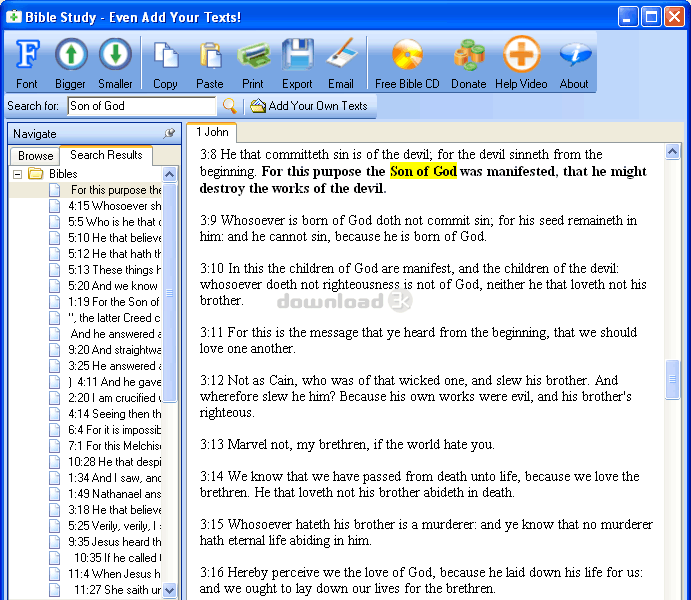Open result '7:1 For this Melchis'
The width and height of the screenshot is (691, 600).
pos(115,446)
